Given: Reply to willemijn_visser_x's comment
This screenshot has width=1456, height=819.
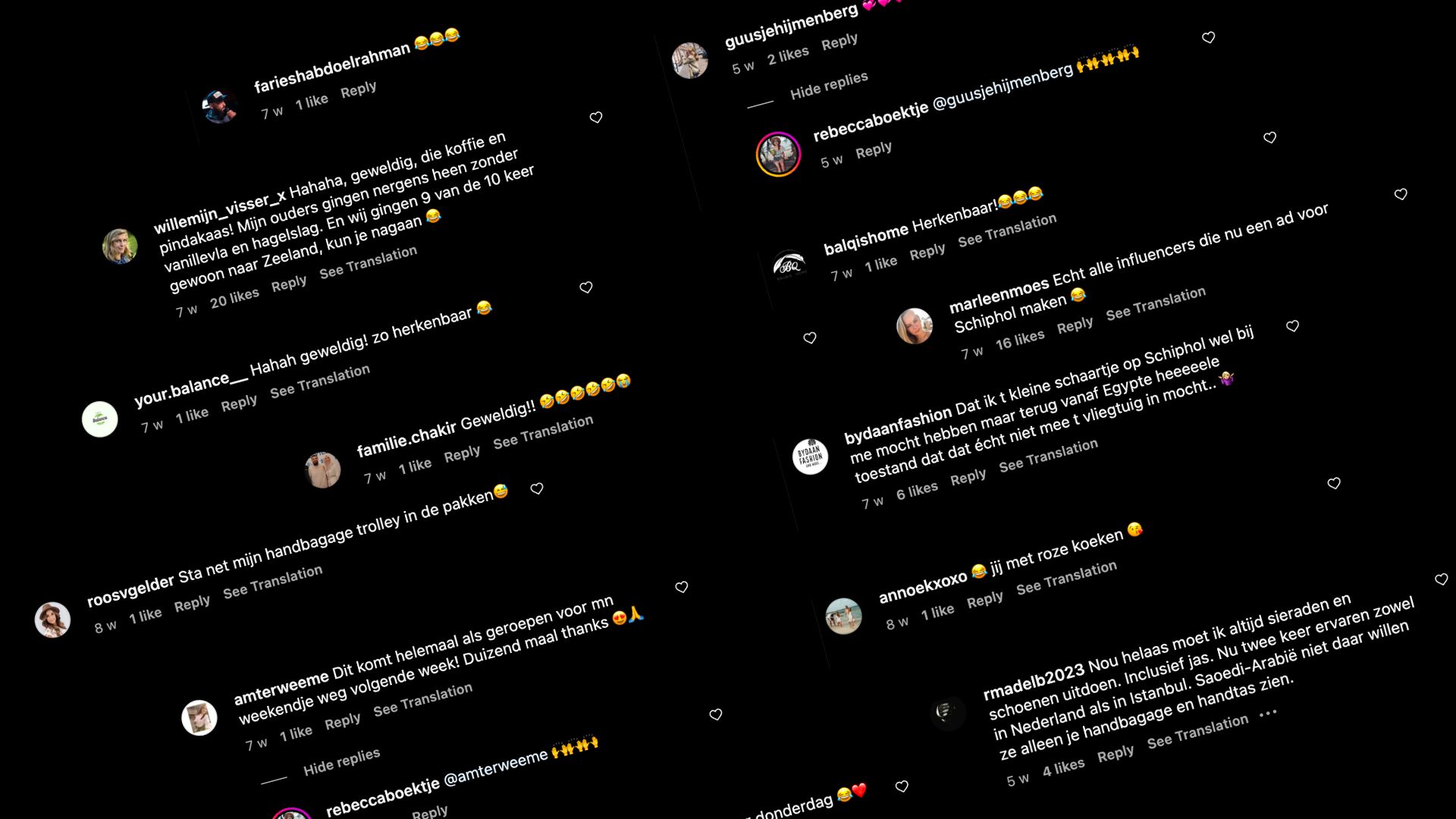Looking at the screenshot, I should (289, 284).
